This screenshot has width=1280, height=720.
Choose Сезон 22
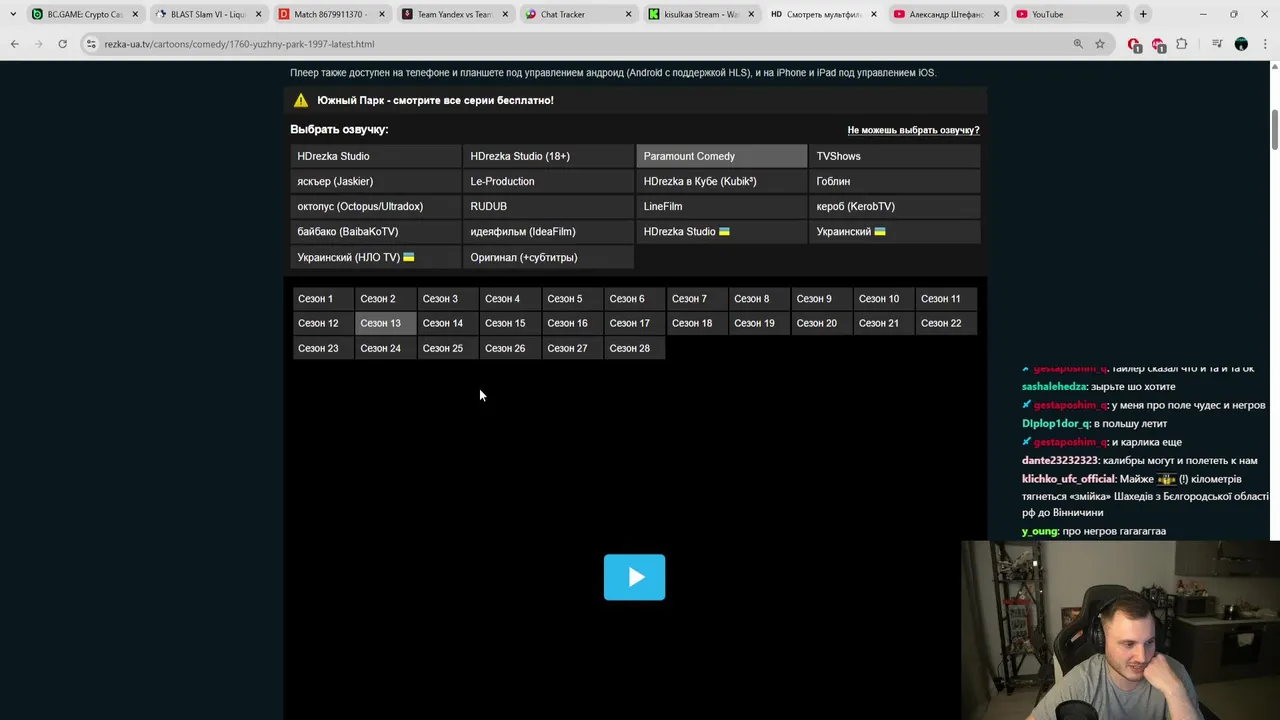pyautogui.click(x=945, y=323)
